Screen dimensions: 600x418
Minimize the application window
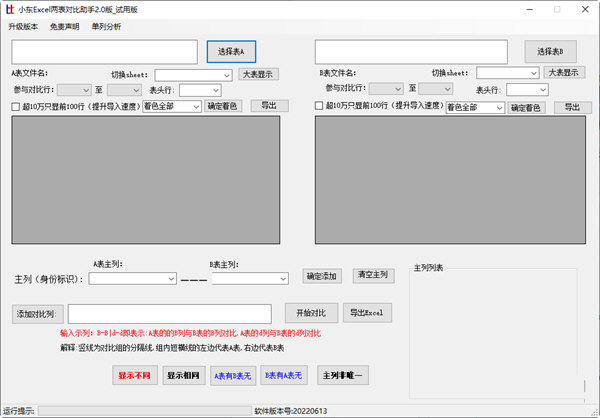click(x=530, y=10)
